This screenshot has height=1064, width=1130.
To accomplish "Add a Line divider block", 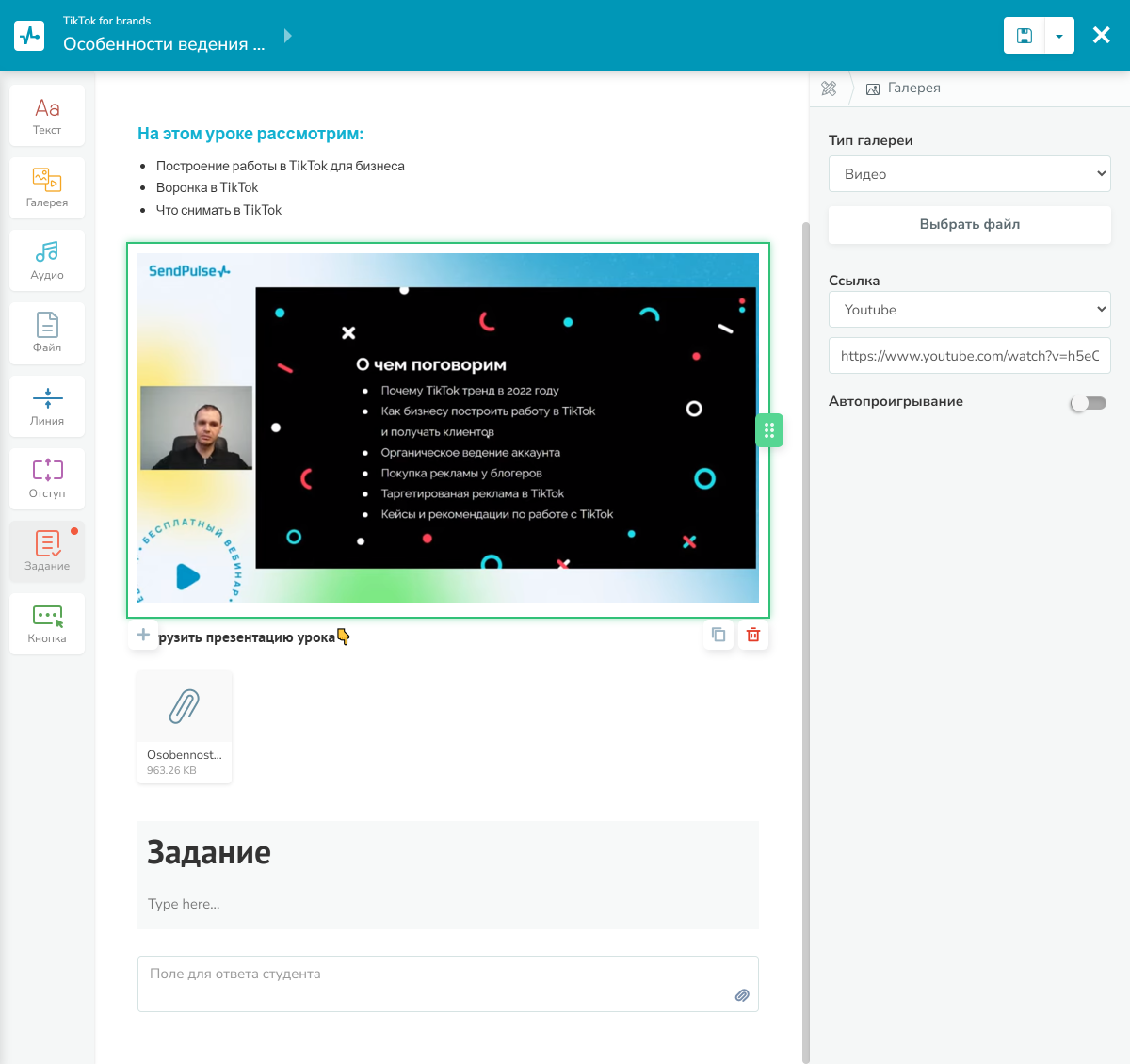I will tap(47, 406).
